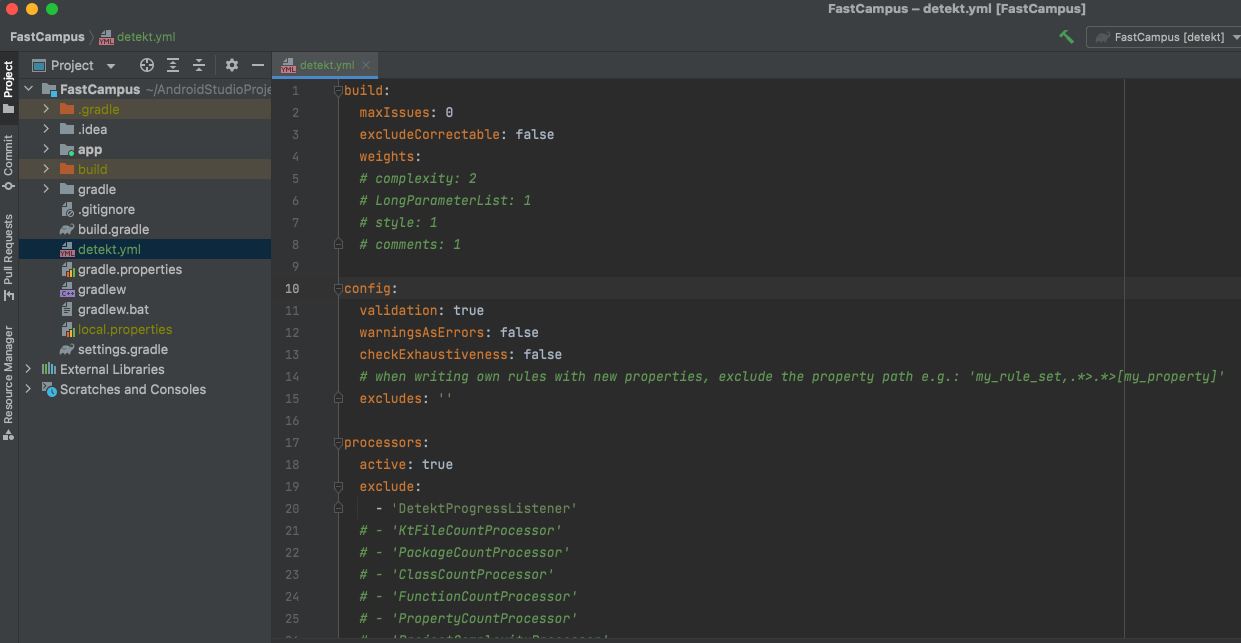Click 'checkExhaustiveness: false' text

tap(461, 354)
